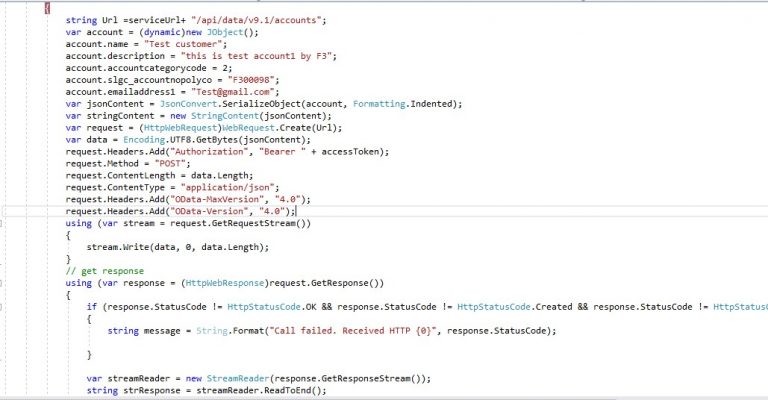Click the "// get response" comment
The image size is (768, 400).
[105, 271]
